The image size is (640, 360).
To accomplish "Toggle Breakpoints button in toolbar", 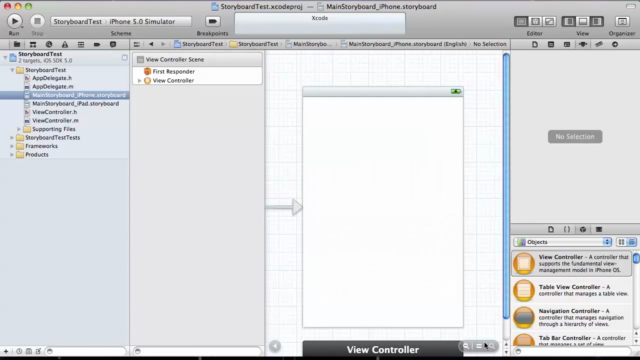I will (x=212, y=21).
